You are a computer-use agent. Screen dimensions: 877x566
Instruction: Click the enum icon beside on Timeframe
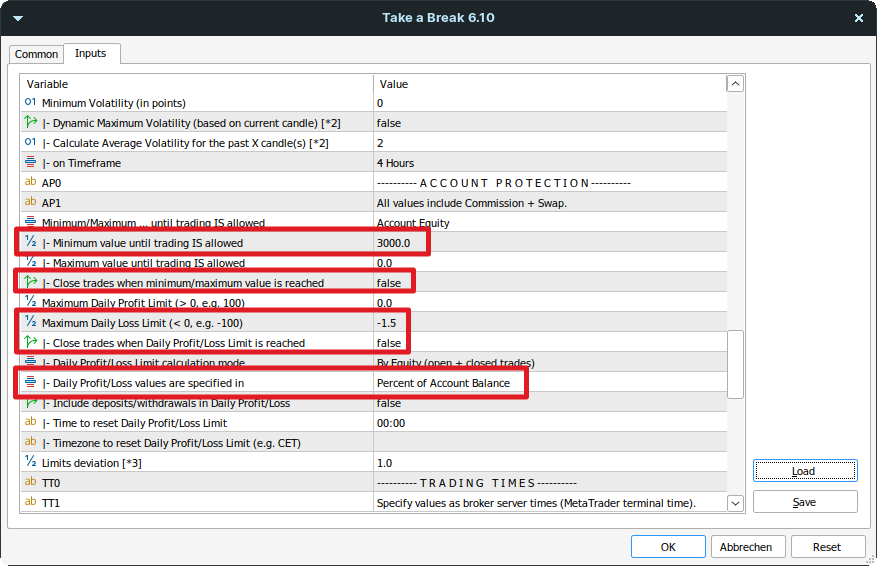point(30,163)
